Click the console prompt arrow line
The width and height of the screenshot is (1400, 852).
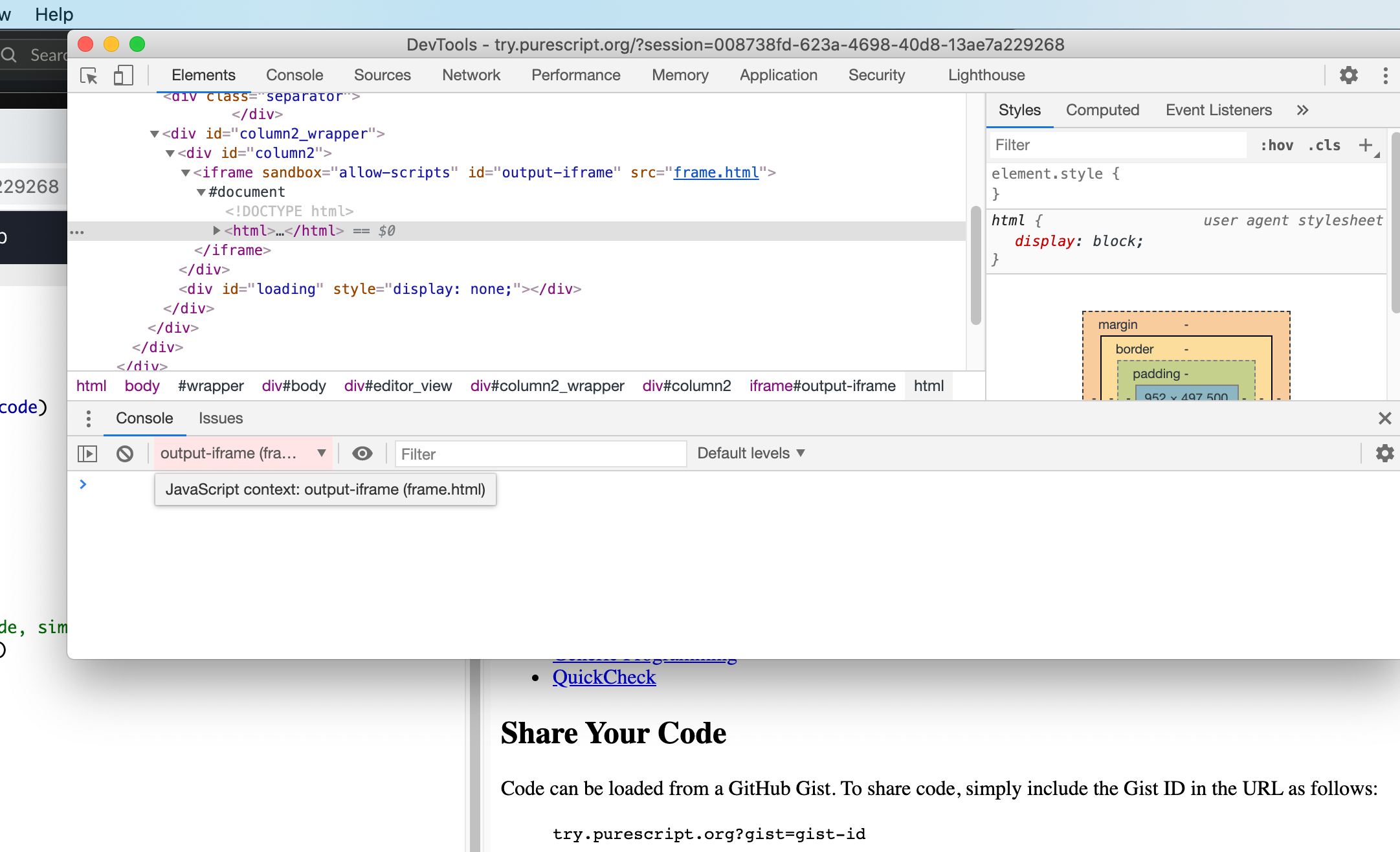pos(83,484)
